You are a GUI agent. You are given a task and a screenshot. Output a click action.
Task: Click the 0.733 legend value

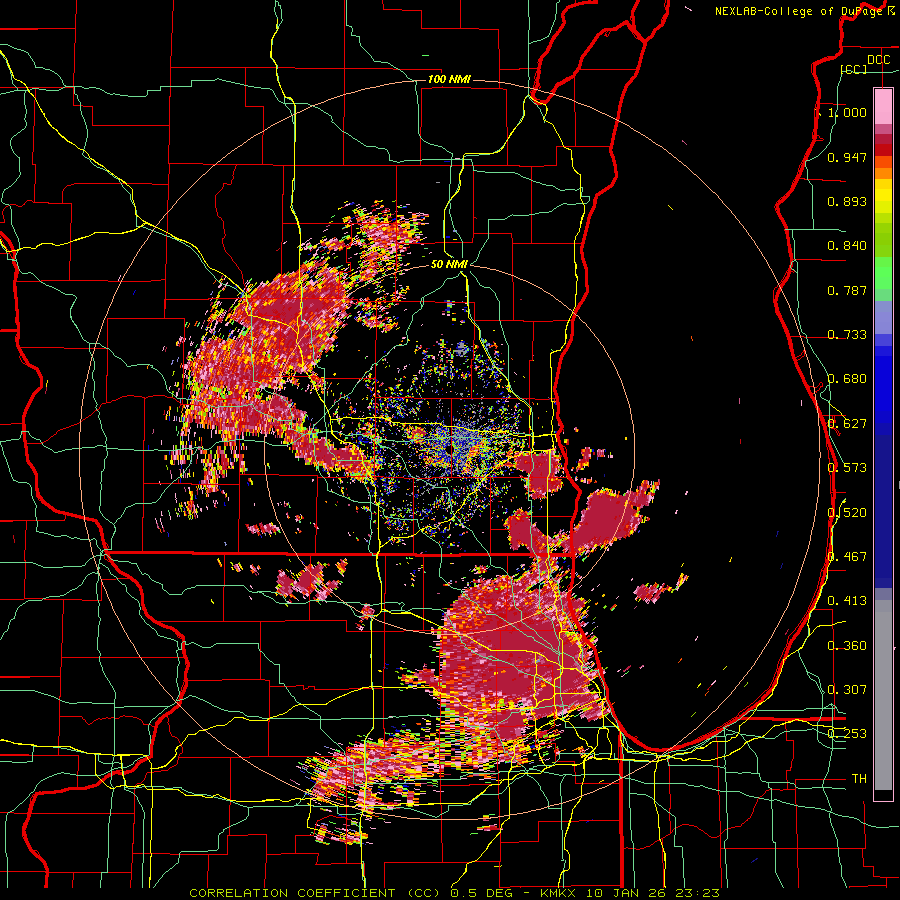click(x=847, y=335)
